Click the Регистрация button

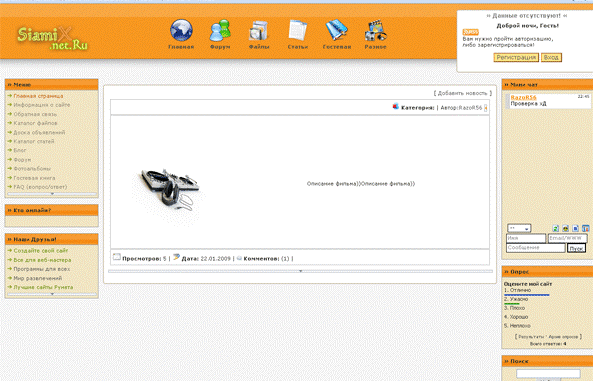[516, 57]
